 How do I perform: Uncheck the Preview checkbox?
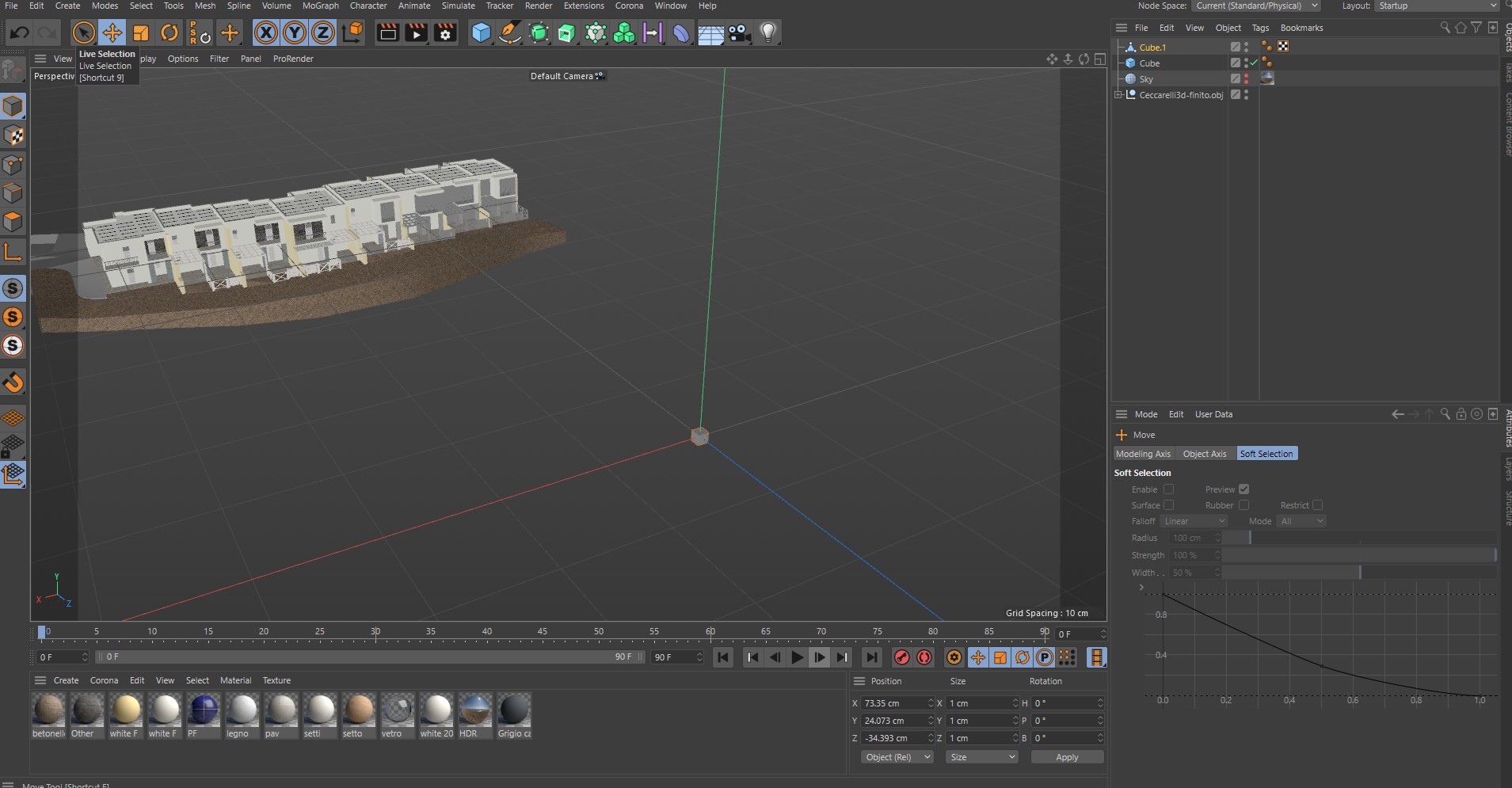1243,489
